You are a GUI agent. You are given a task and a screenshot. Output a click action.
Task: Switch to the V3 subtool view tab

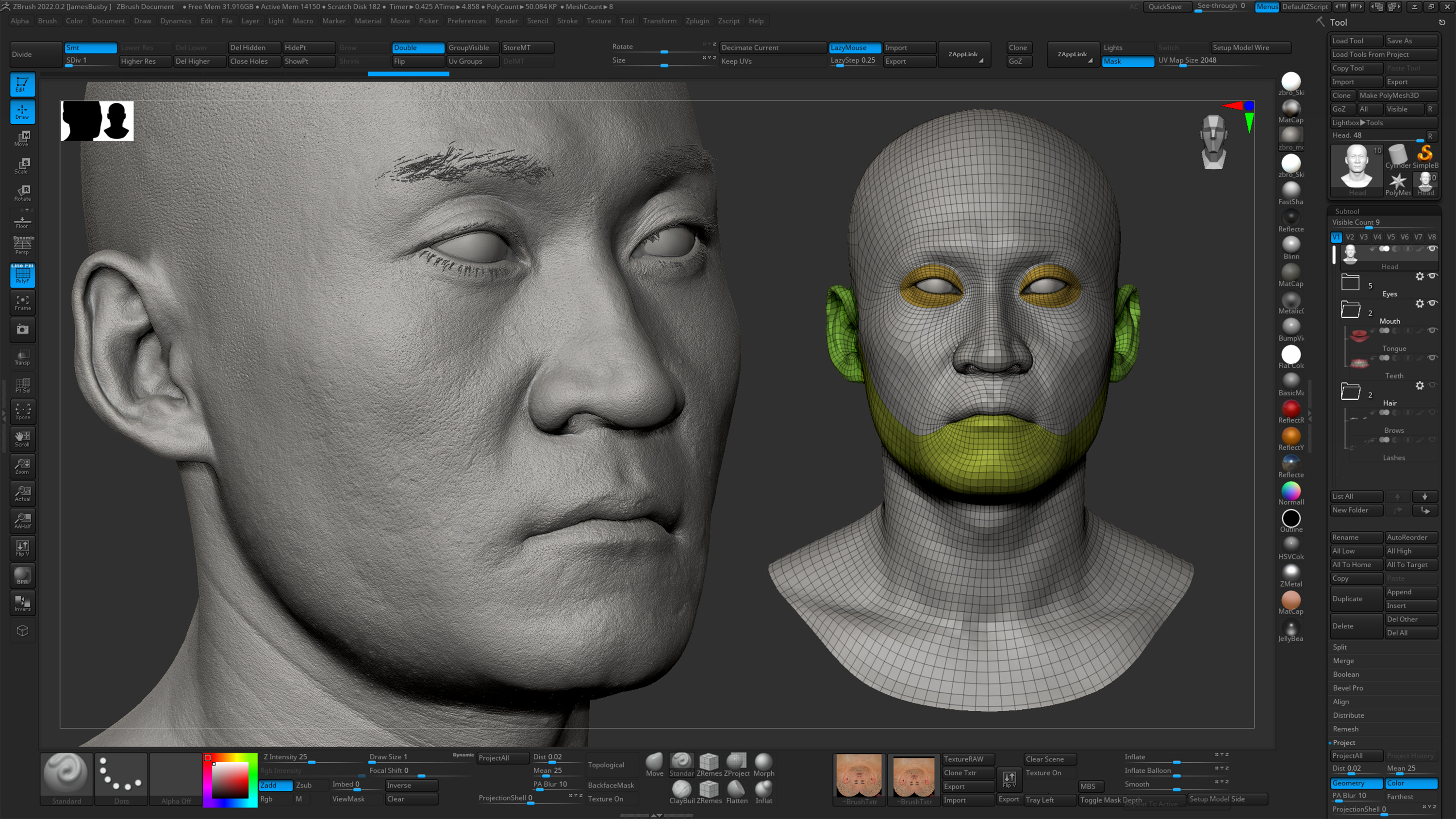[x=1364, y=237]
